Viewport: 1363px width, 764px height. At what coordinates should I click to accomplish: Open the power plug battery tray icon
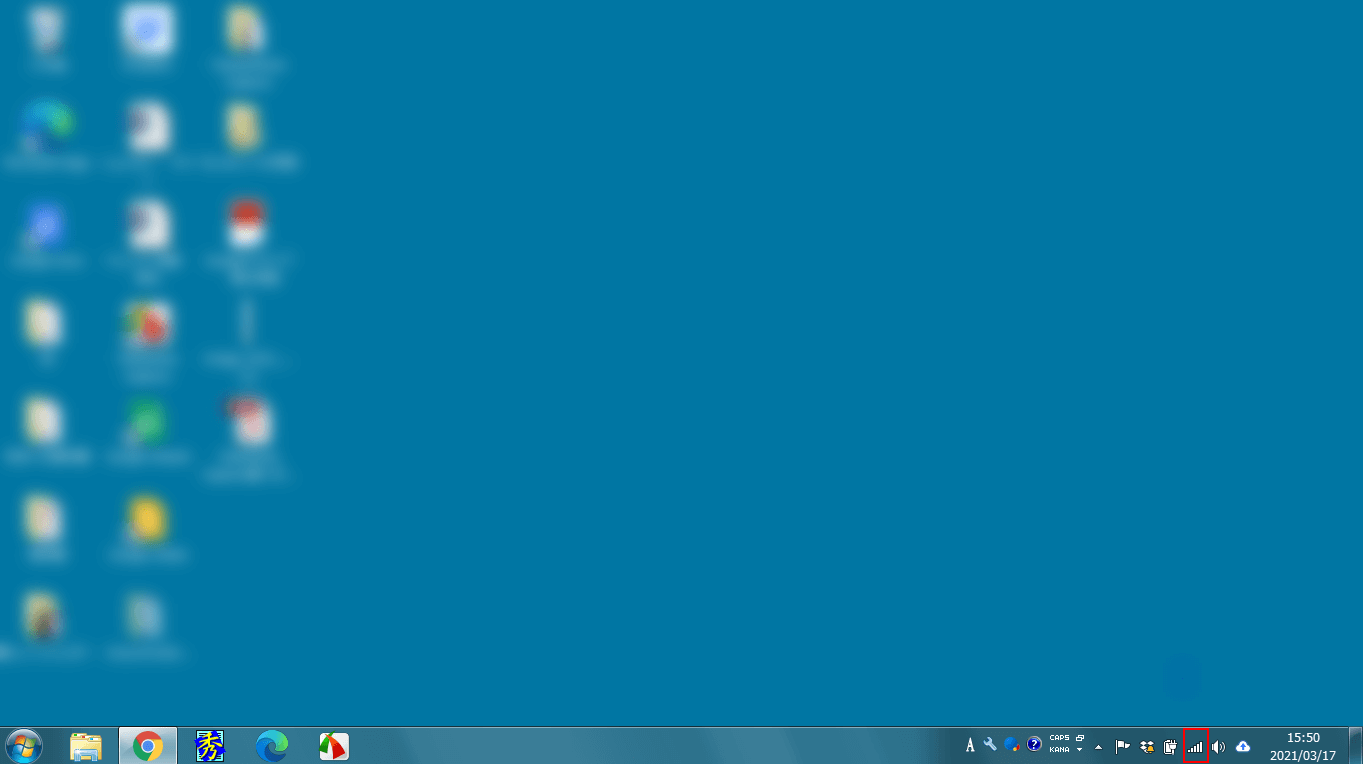[1170, 746]
